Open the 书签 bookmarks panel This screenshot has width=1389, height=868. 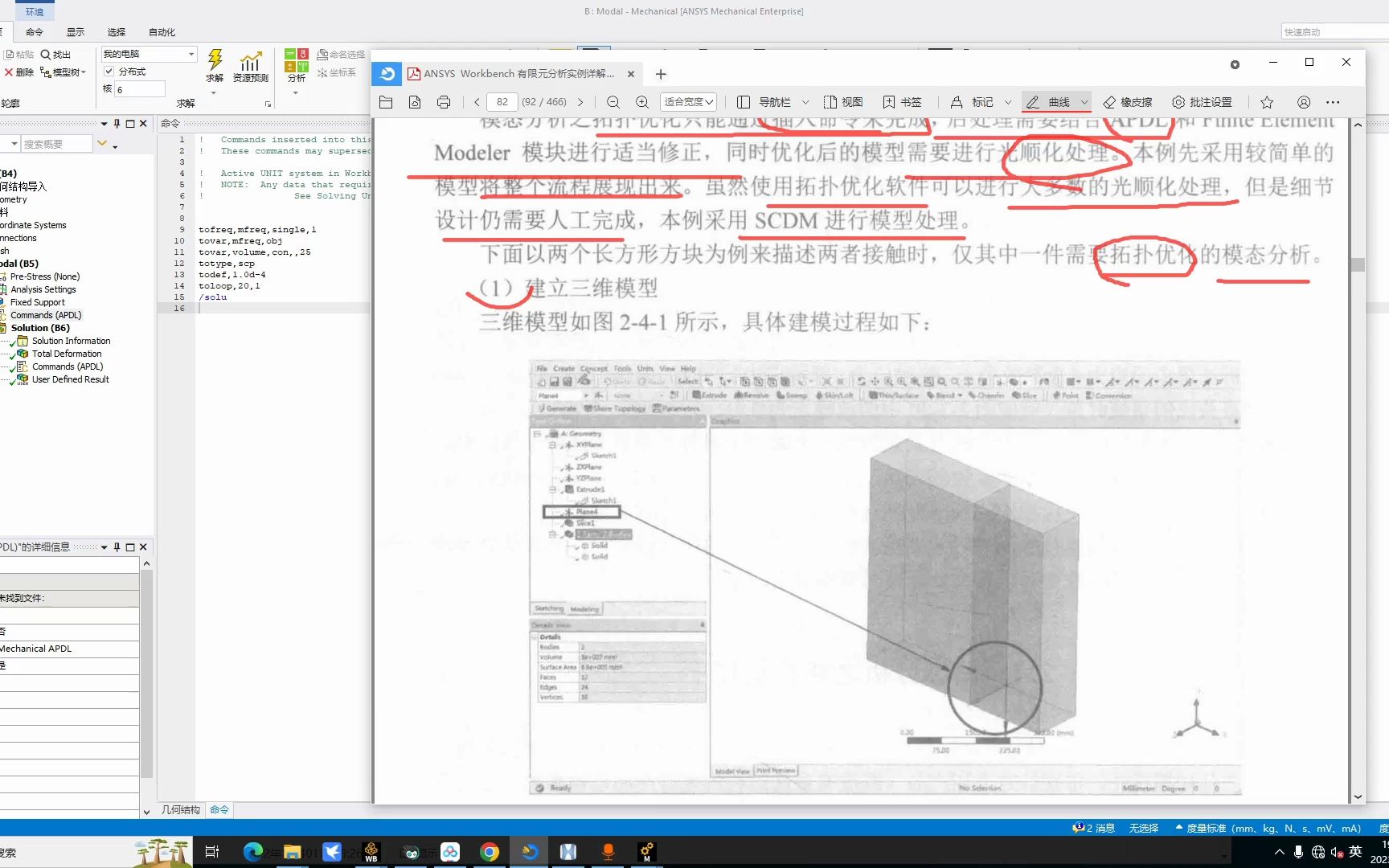(x=903, y=102)
